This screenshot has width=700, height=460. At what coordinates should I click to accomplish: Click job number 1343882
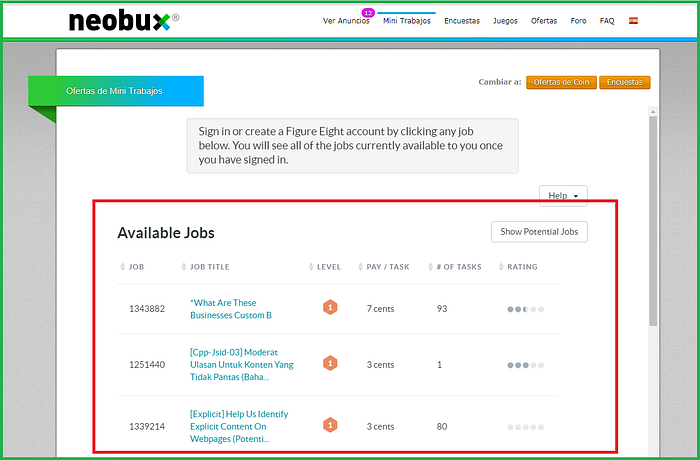point(147,309)
